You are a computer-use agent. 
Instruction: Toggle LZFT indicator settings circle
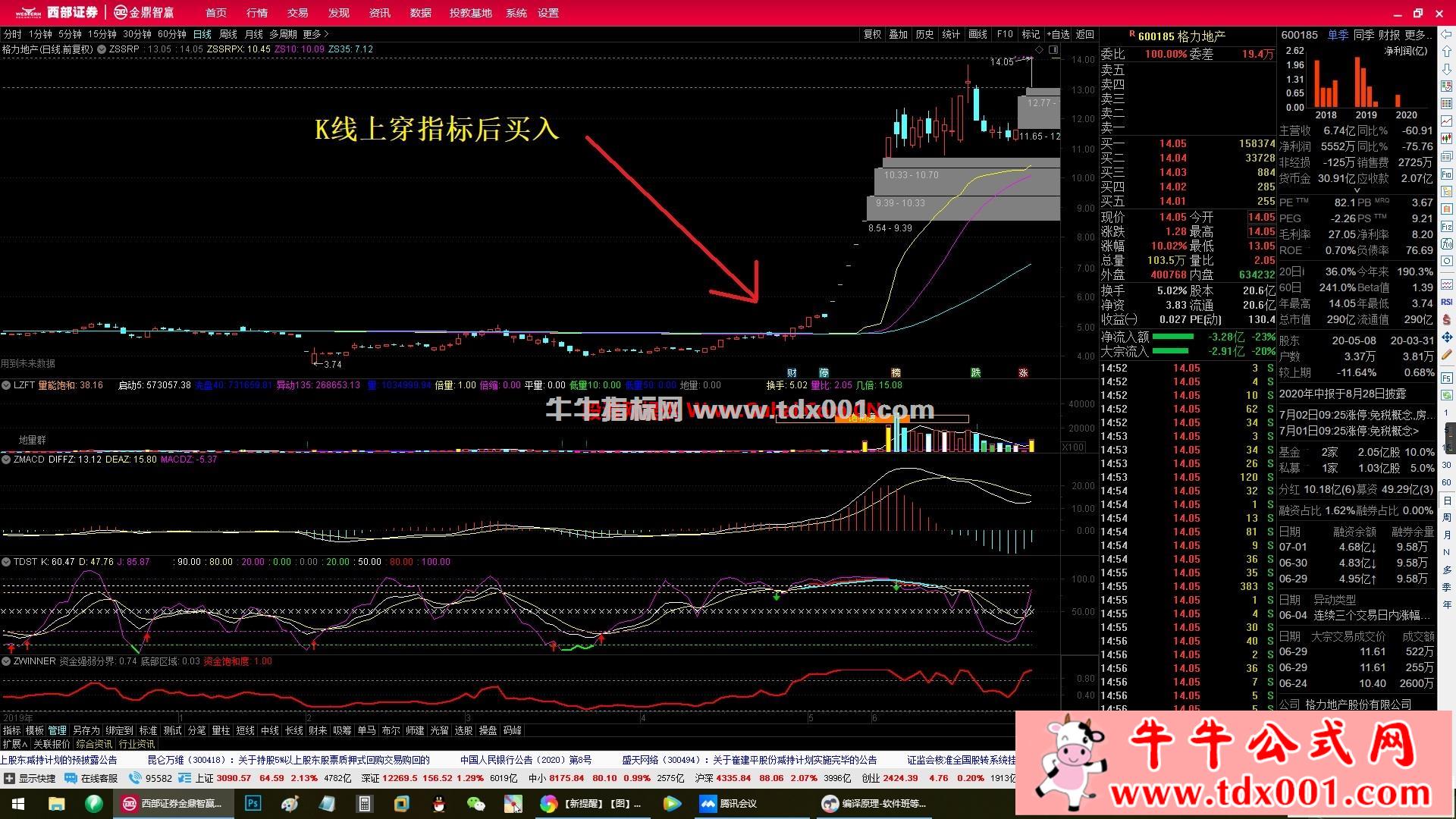tap(6, 385)
